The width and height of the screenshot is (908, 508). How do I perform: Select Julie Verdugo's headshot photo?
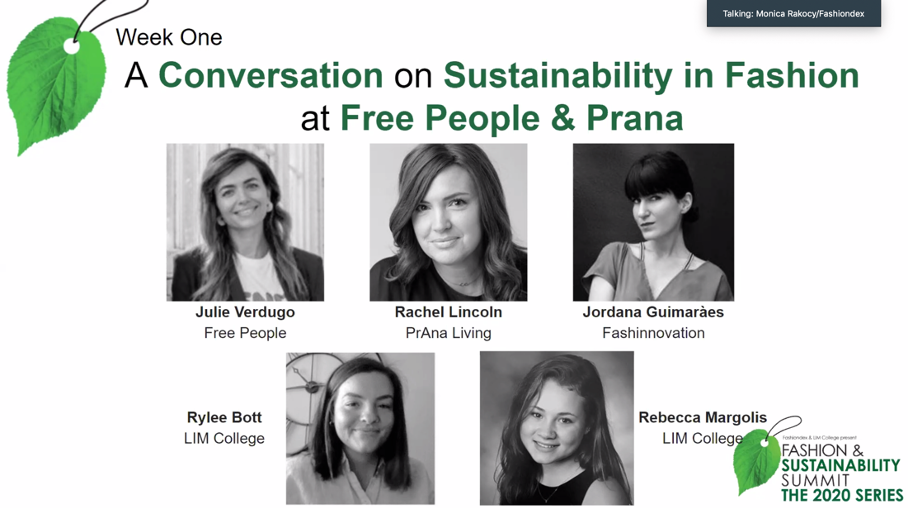[245, 222]
